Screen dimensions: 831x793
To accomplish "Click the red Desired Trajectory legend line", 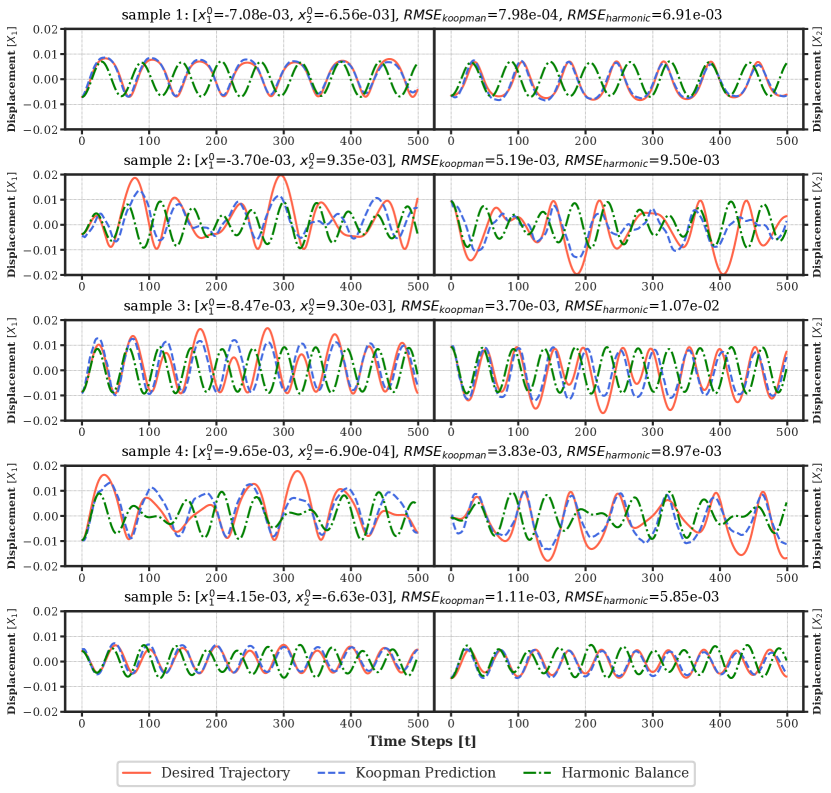I will click(137, 773).
